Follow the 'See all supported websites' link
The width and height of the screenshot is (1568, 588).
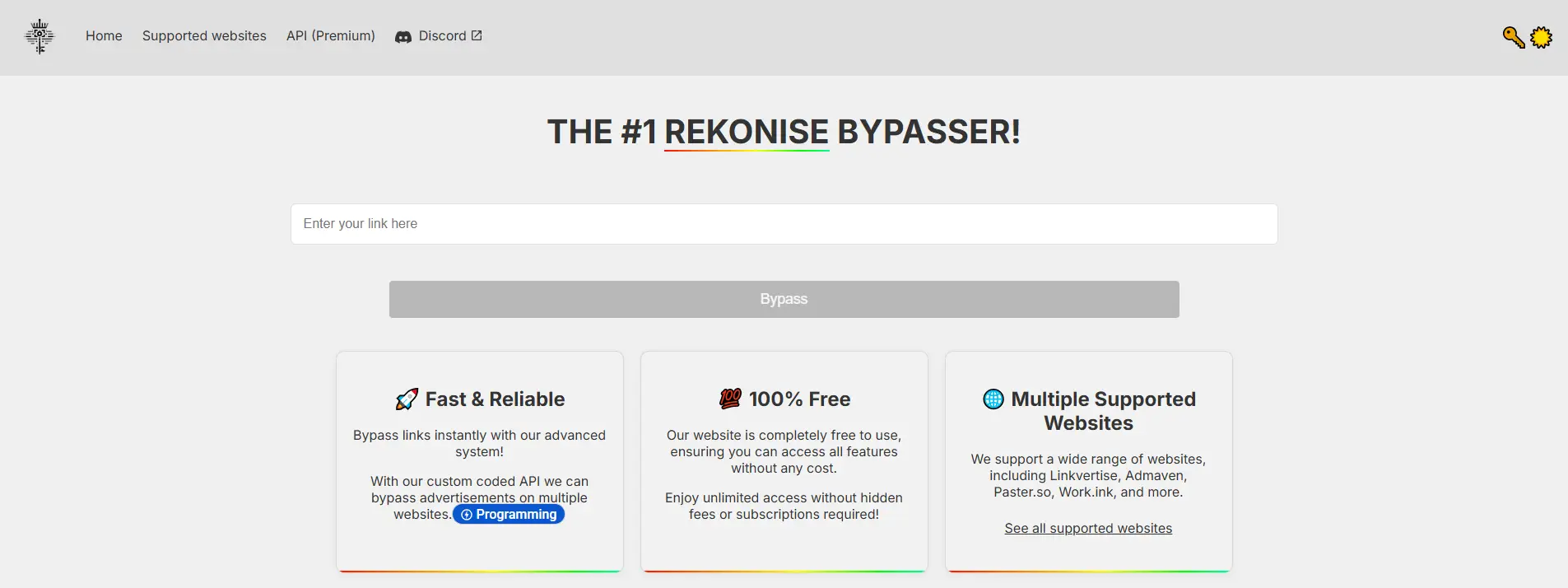pyautogui.click(x=1088, y=529)
